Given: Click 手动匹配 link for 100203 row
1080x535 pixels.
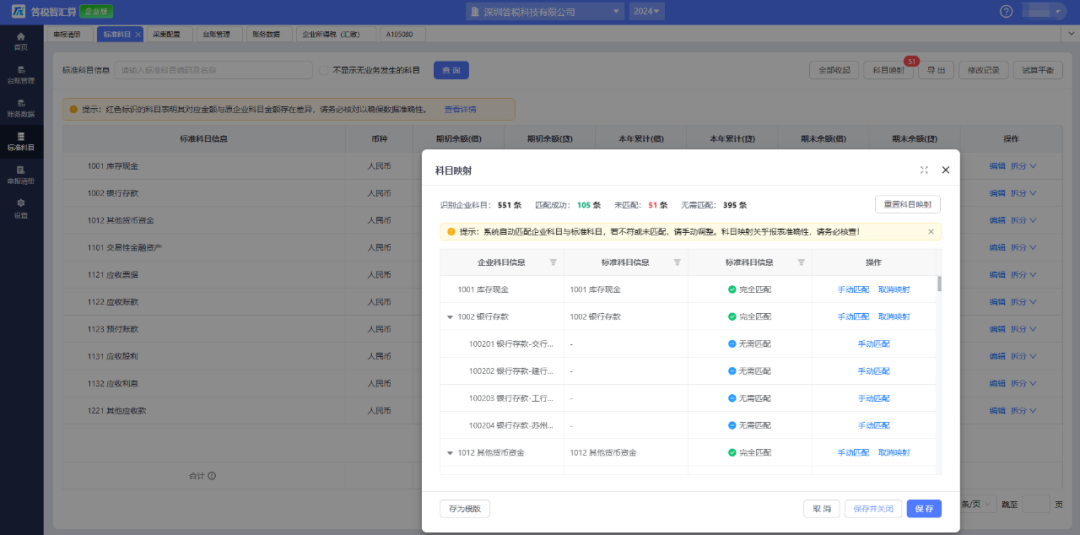Looking at the screenshot, I should [873, 399].
